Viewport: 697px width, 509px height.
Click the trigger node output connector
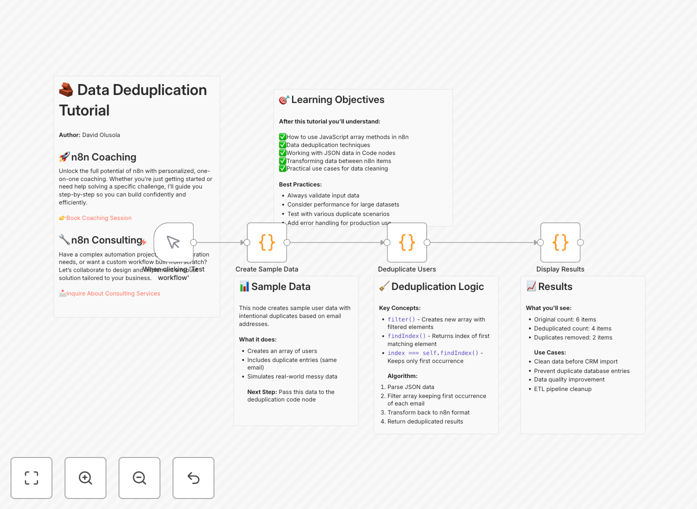[194, 242]
